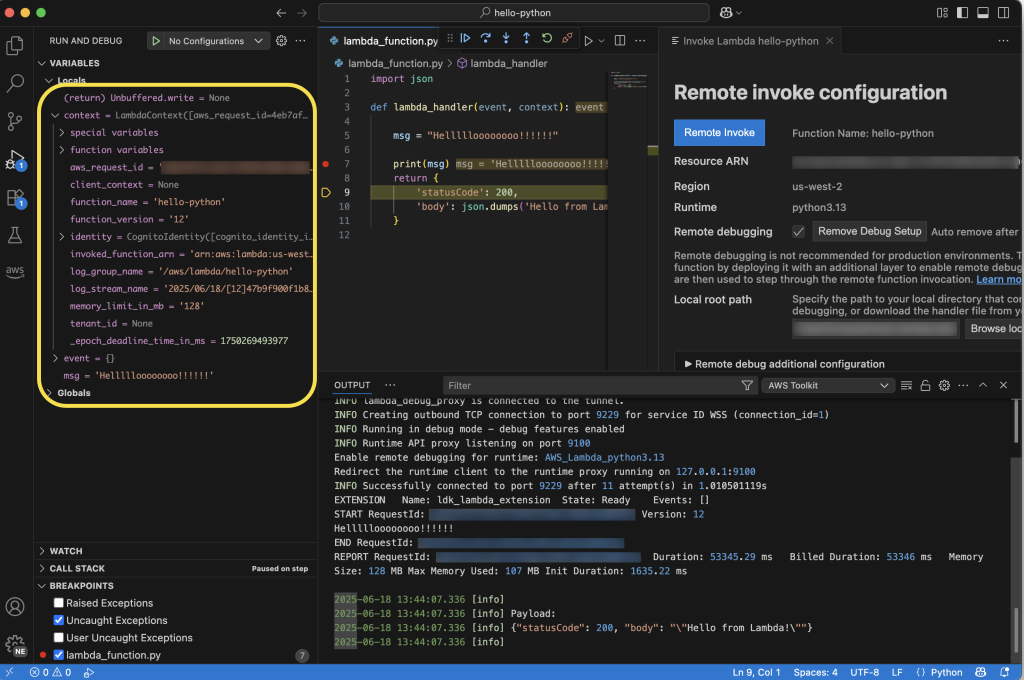Open the AWS Toolkit output channel dropdown

coord(827,385)
